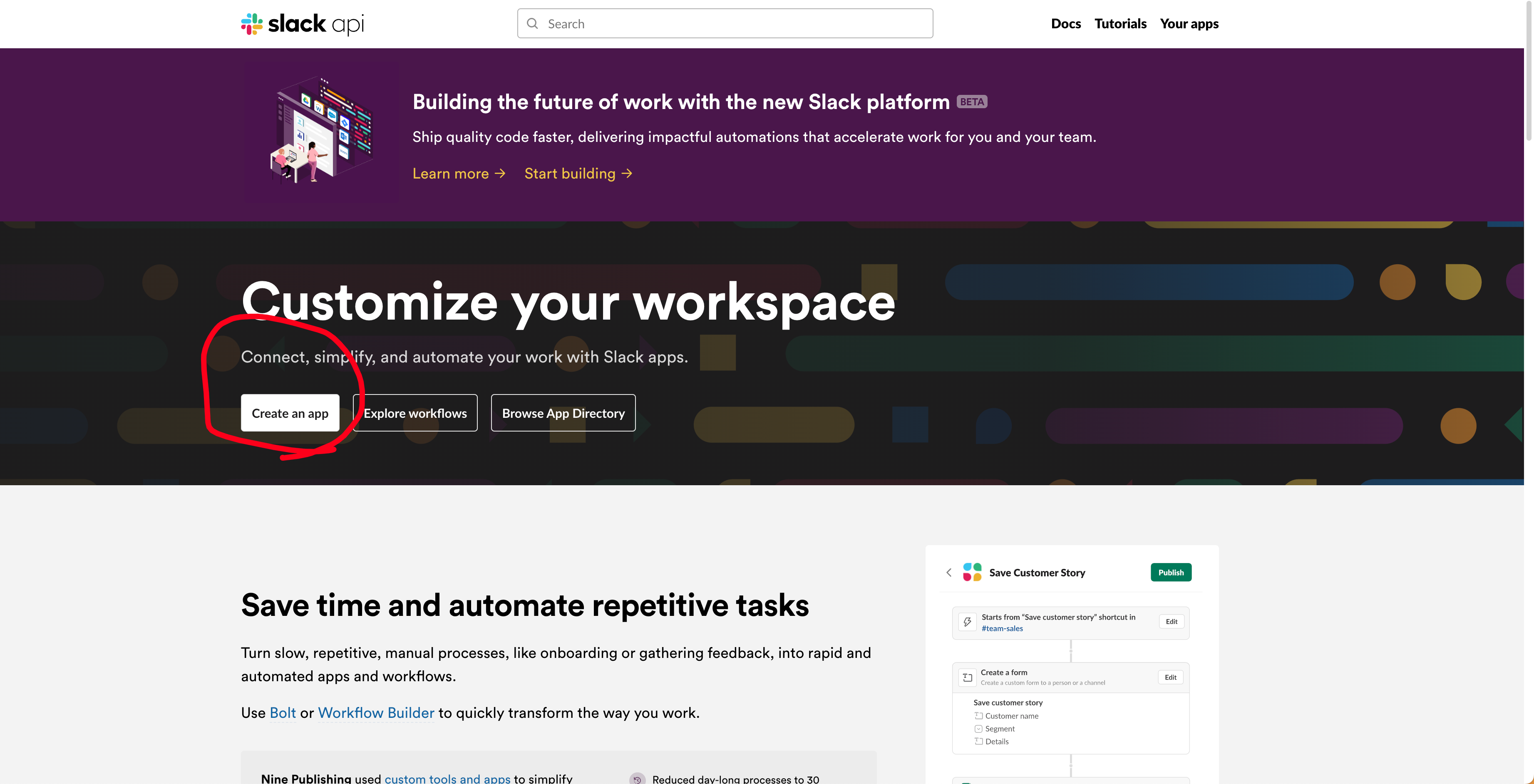Click the page vertical scrollbar

click(x=1528, y=72)
